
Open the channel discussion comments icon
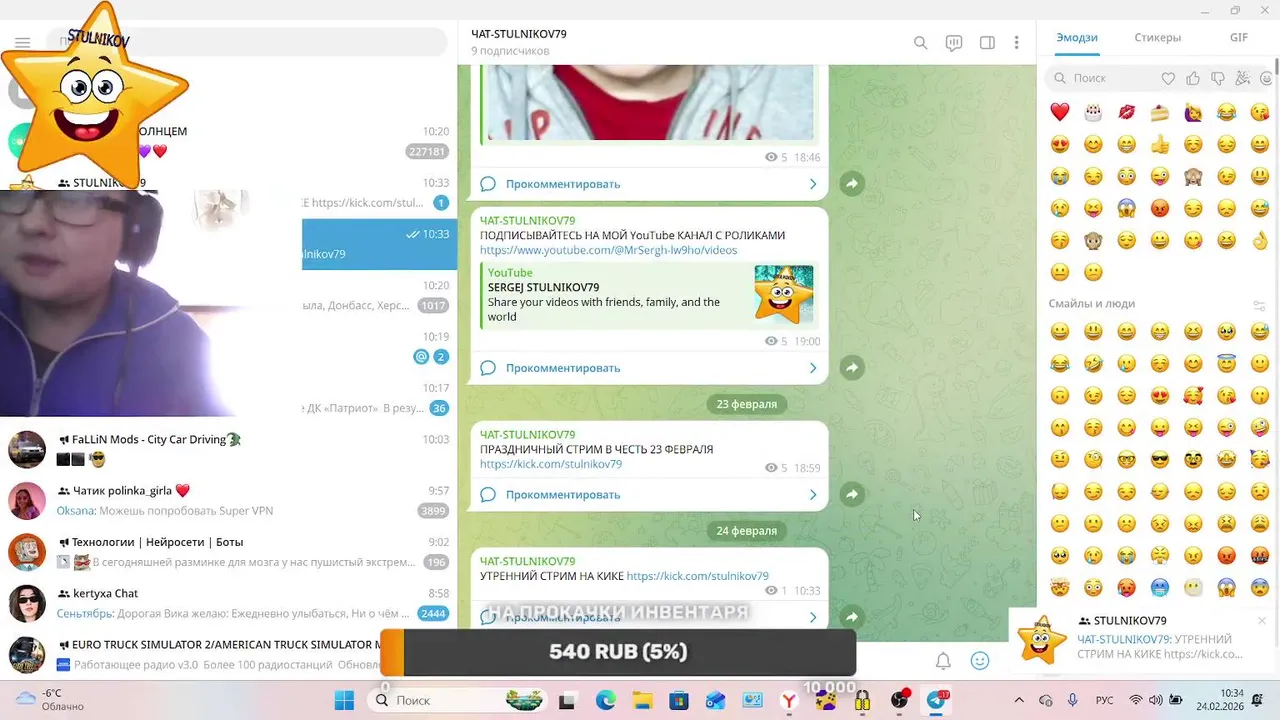954,43
